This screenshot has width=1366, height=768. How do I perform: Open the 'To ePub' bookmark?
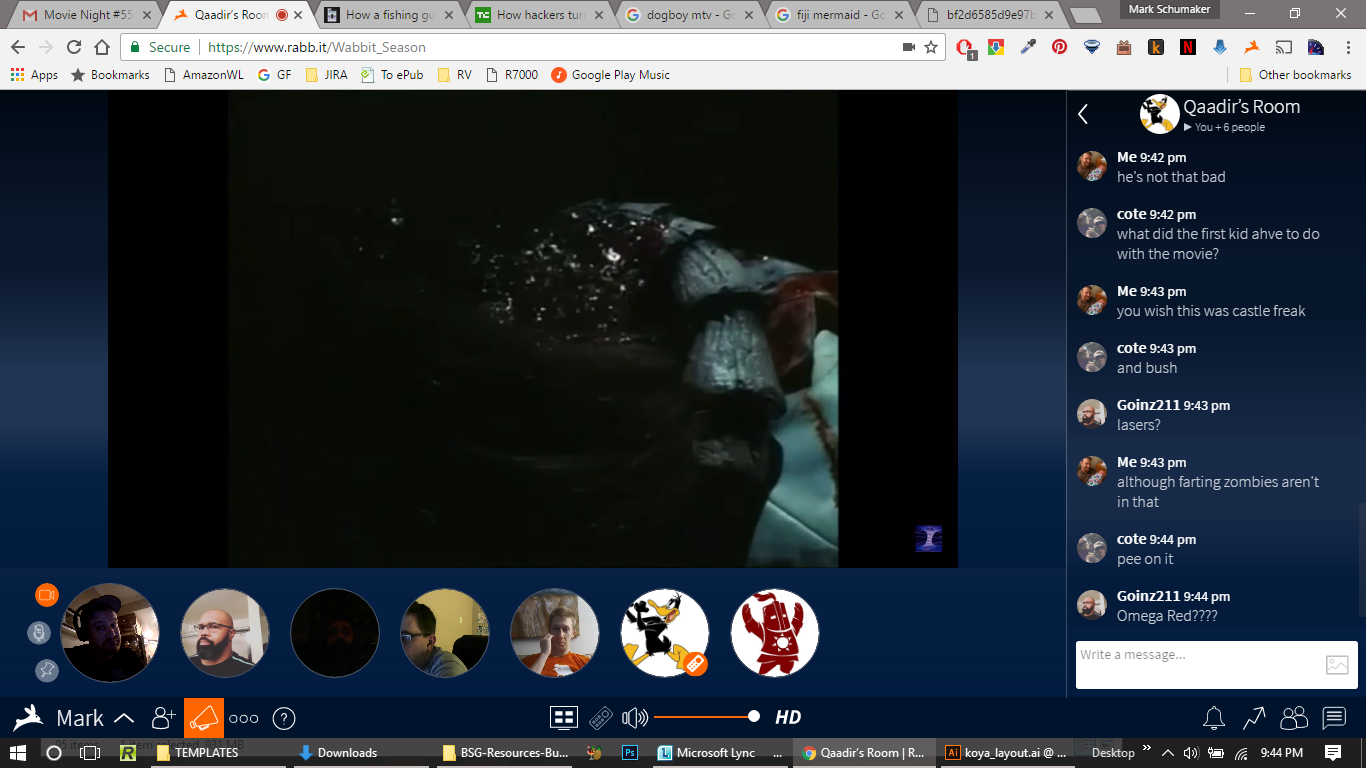tap(392, 75)
